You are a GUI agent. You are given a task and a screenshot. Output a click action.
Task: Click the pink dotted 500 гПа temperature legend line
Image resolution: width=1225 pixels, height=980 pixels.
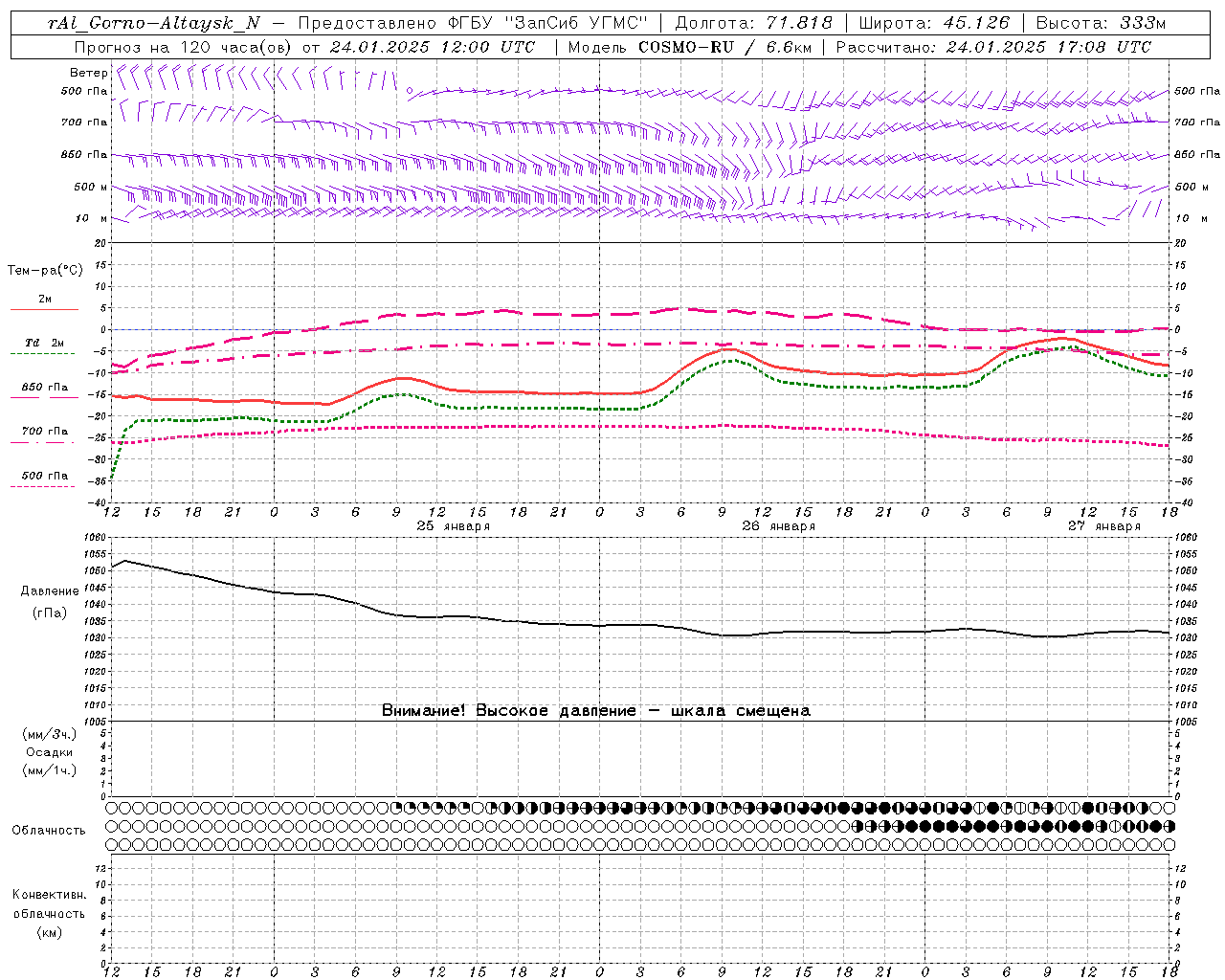43,486
